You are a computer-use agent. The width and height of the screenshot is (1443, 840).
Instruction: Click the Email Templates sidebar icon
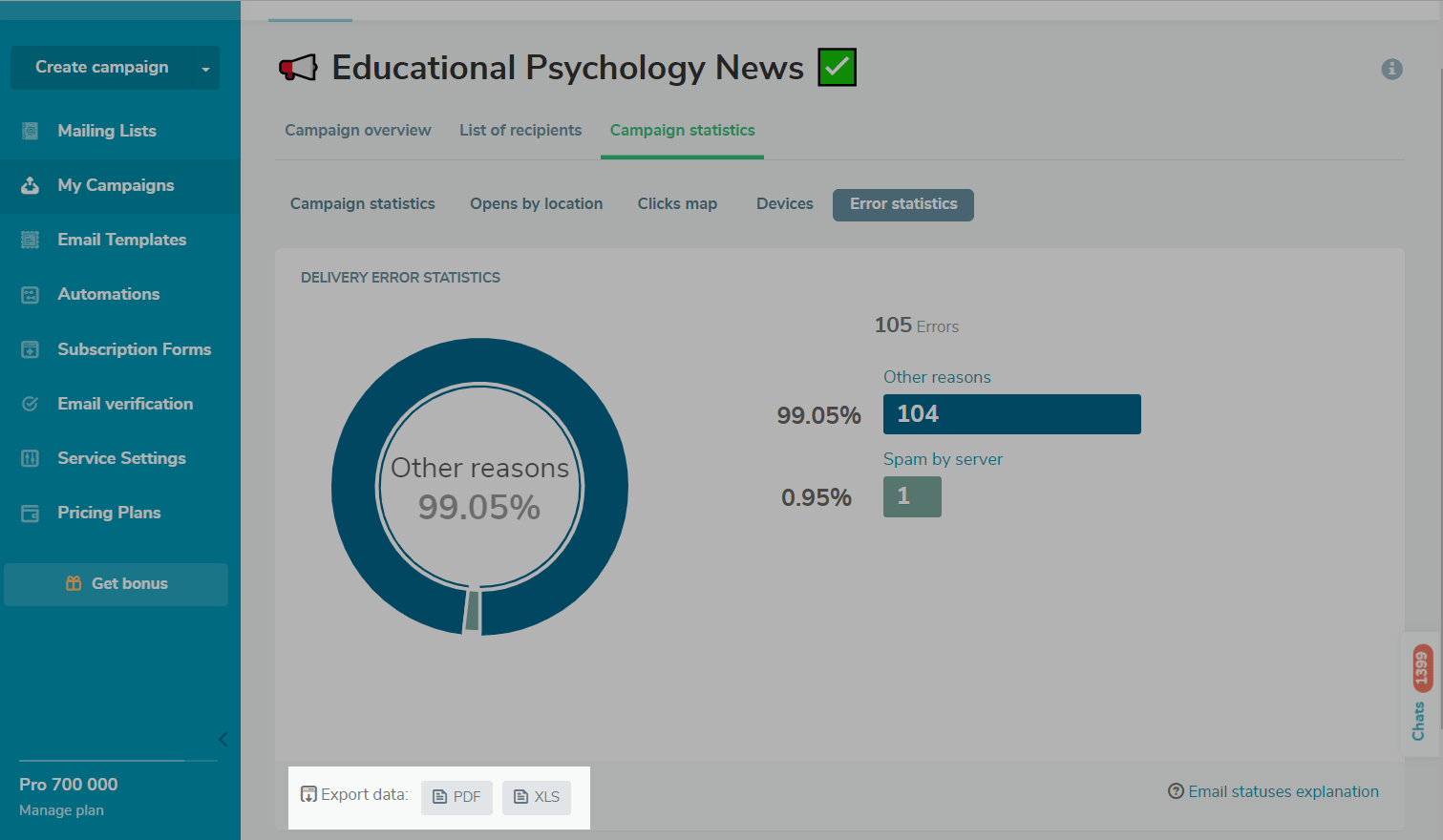pos(31,240)
